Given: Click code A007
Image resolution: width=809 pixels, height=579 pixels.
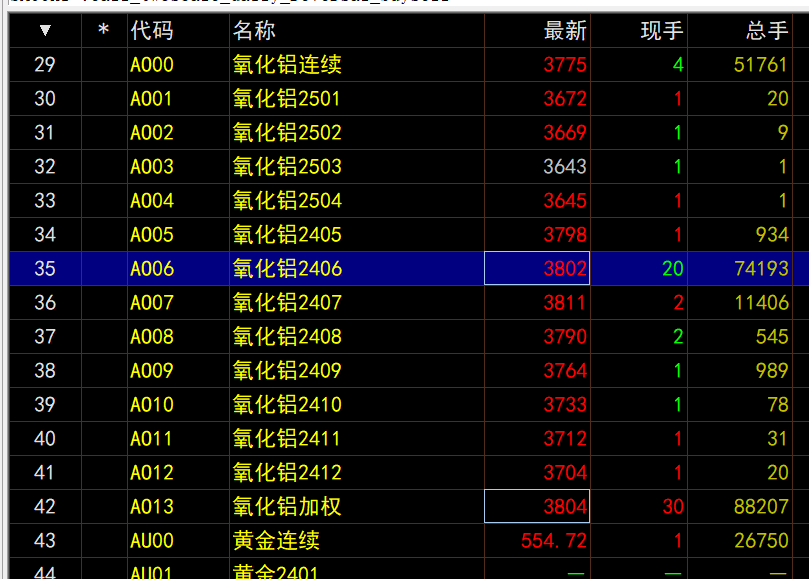Looking at the screenshot, I should (x=152, y=302).
